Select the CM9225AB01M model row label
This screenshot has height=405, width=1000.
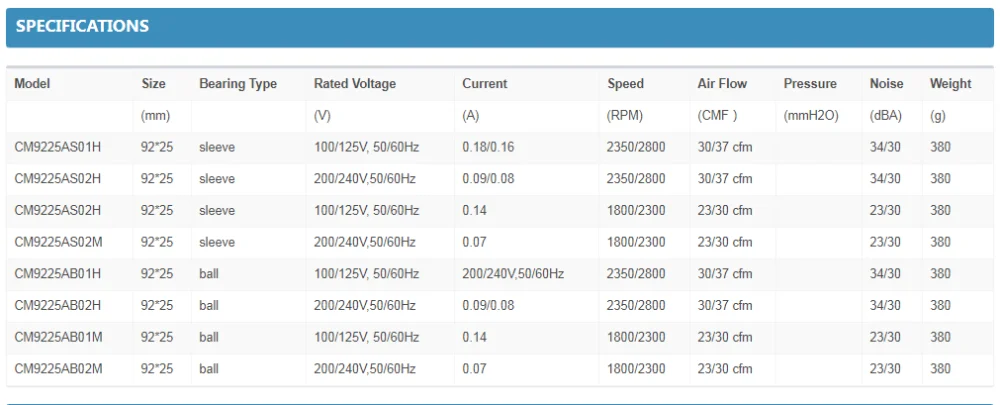[x=58, y=338]
